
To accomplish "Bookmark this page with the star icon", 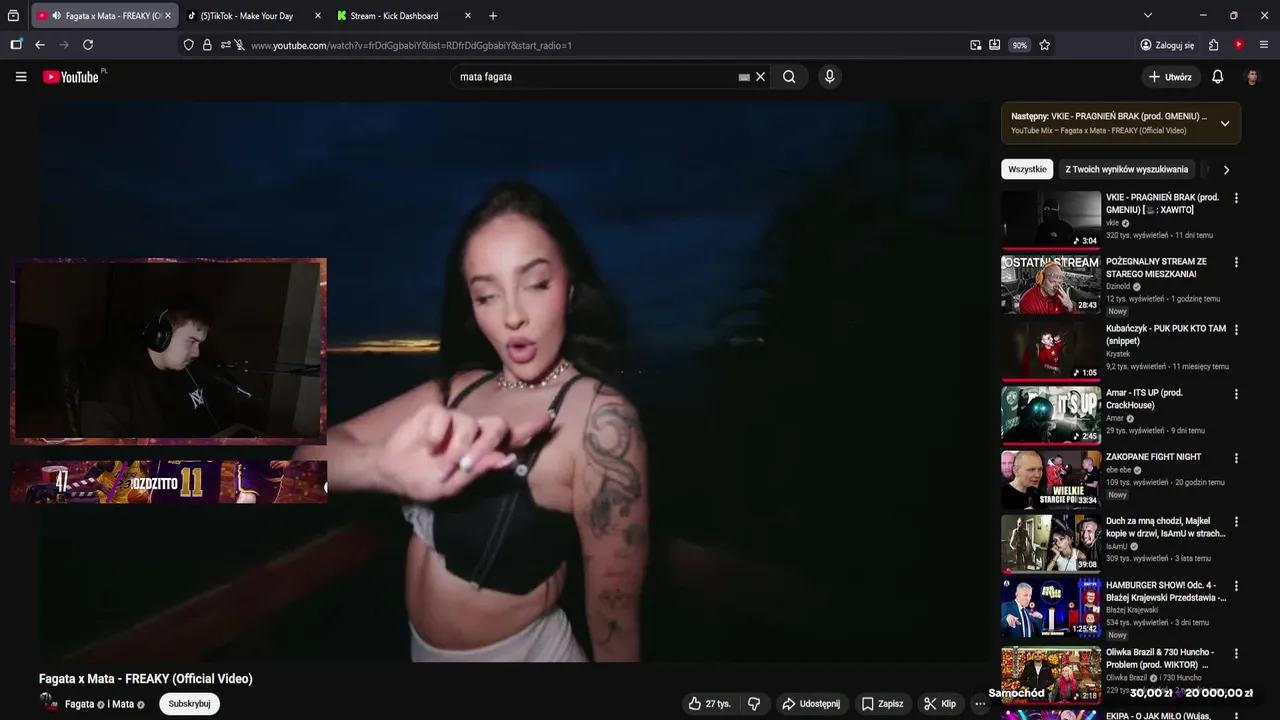I will tap(1045, 45).
